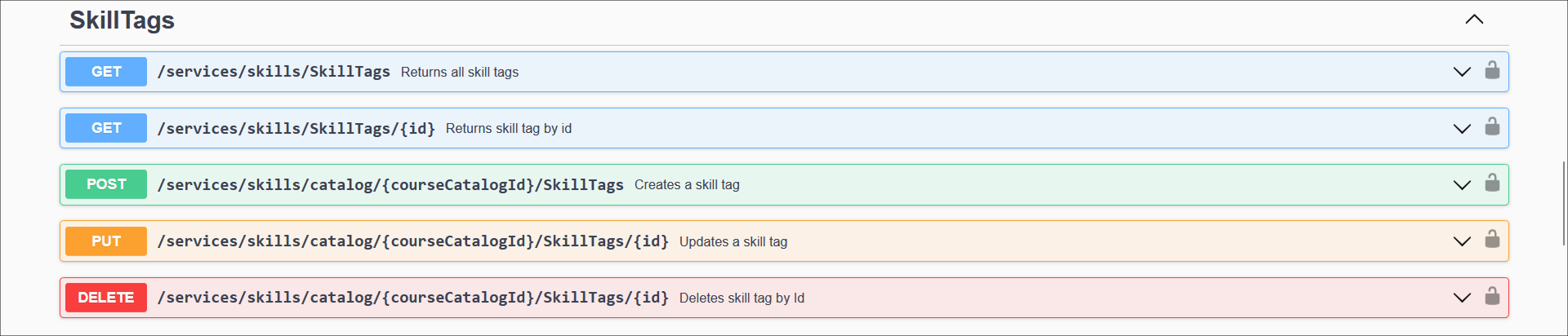Click the authorization lock on DELETE SkillTags row
The image size is (1568, 336).
click(1492, 297)
